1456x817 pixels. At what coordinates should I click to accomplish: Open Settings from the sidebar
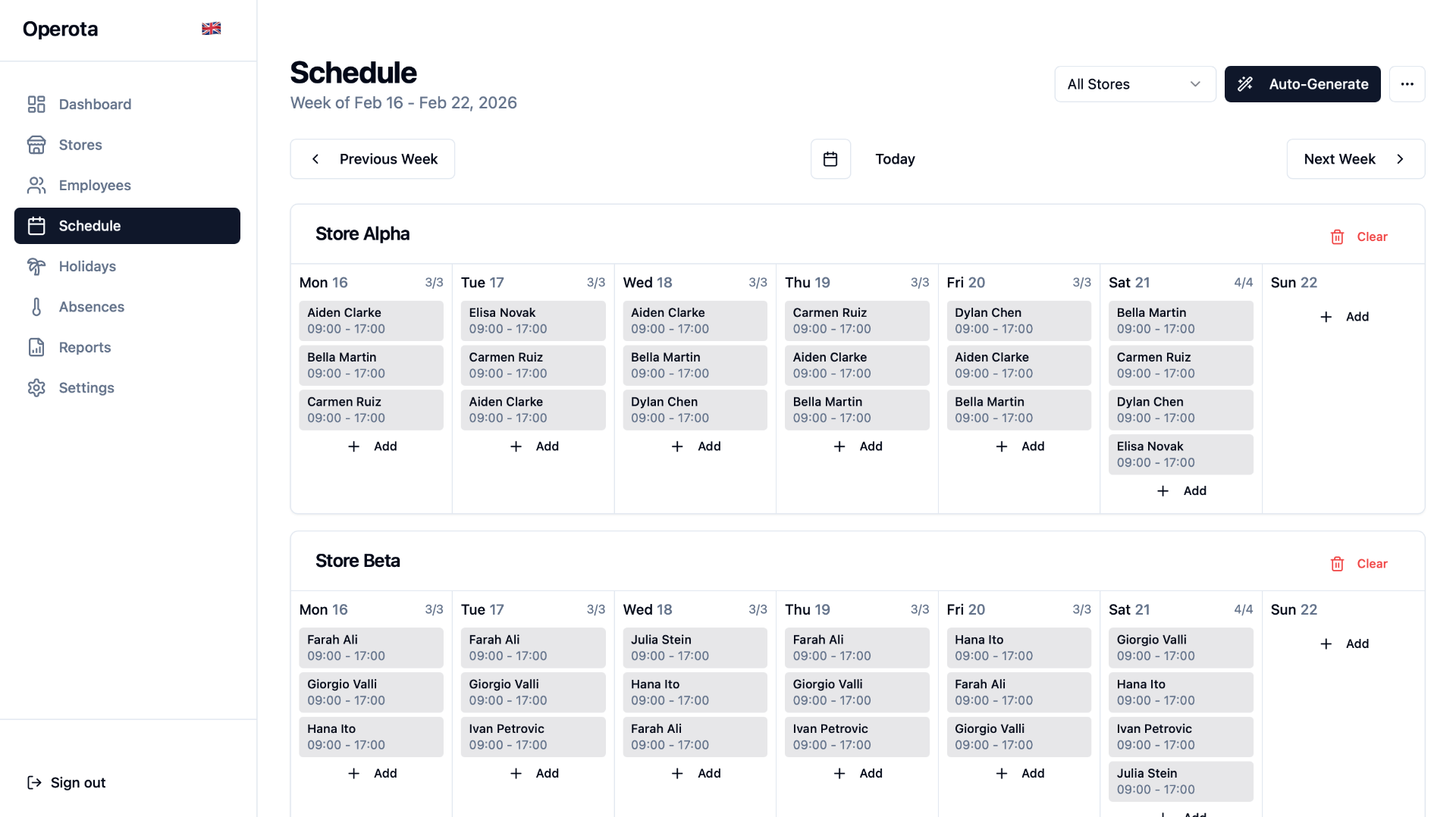86,388
